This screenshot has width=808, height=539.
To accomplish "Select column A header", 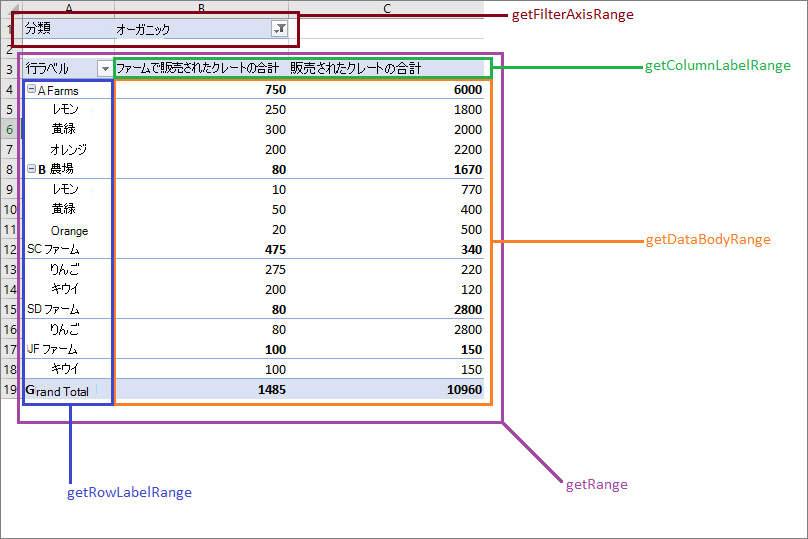I will click(67, 9).
